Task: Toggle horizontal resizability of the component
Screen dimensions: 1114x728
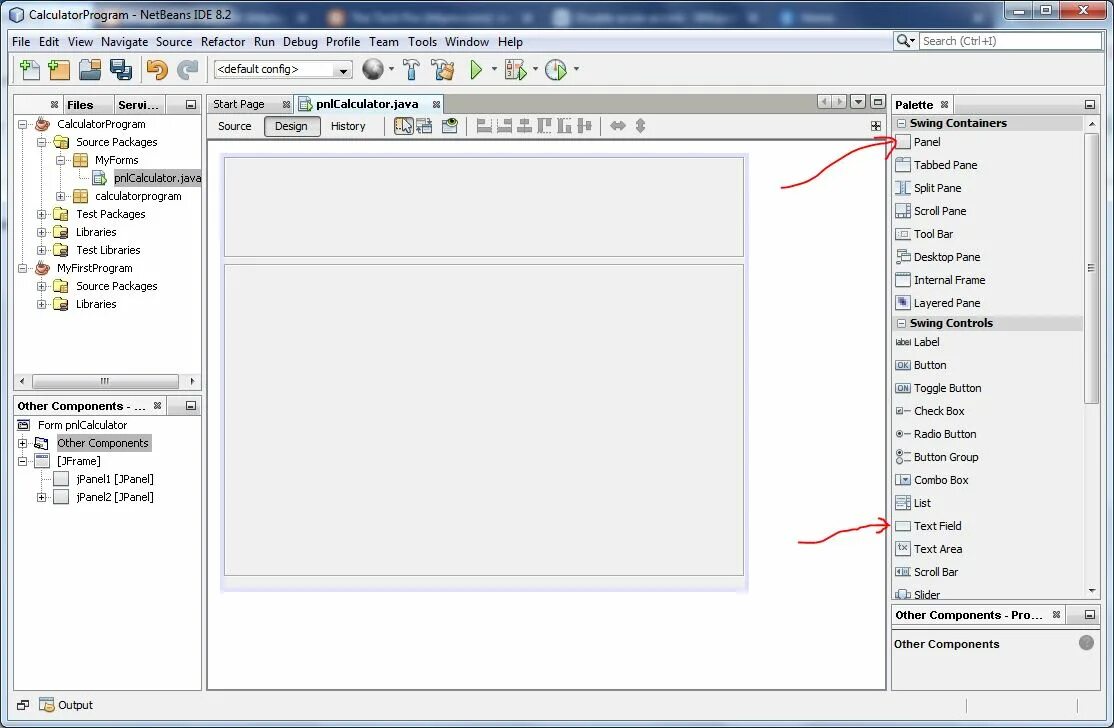Action: [618, 126]
